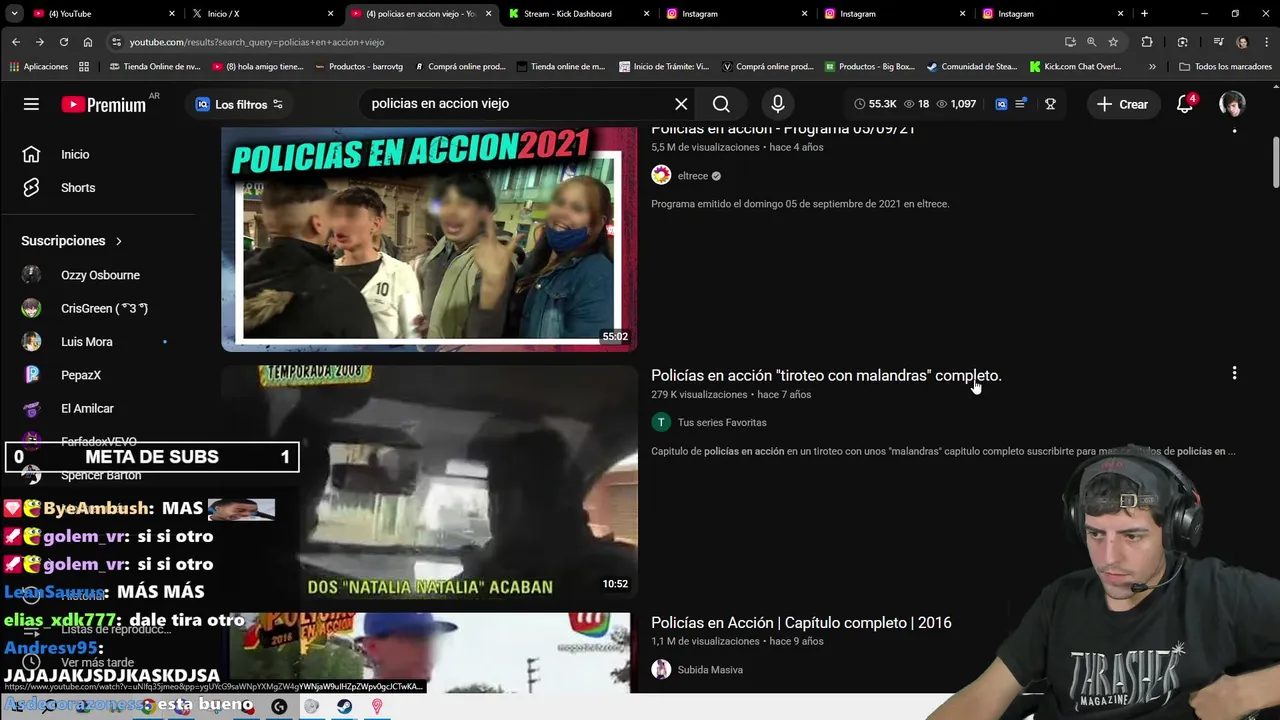Open title Policías en acción tiroteo con malandras
This screenshot has height=720, width=1280.
coord(826,376)
